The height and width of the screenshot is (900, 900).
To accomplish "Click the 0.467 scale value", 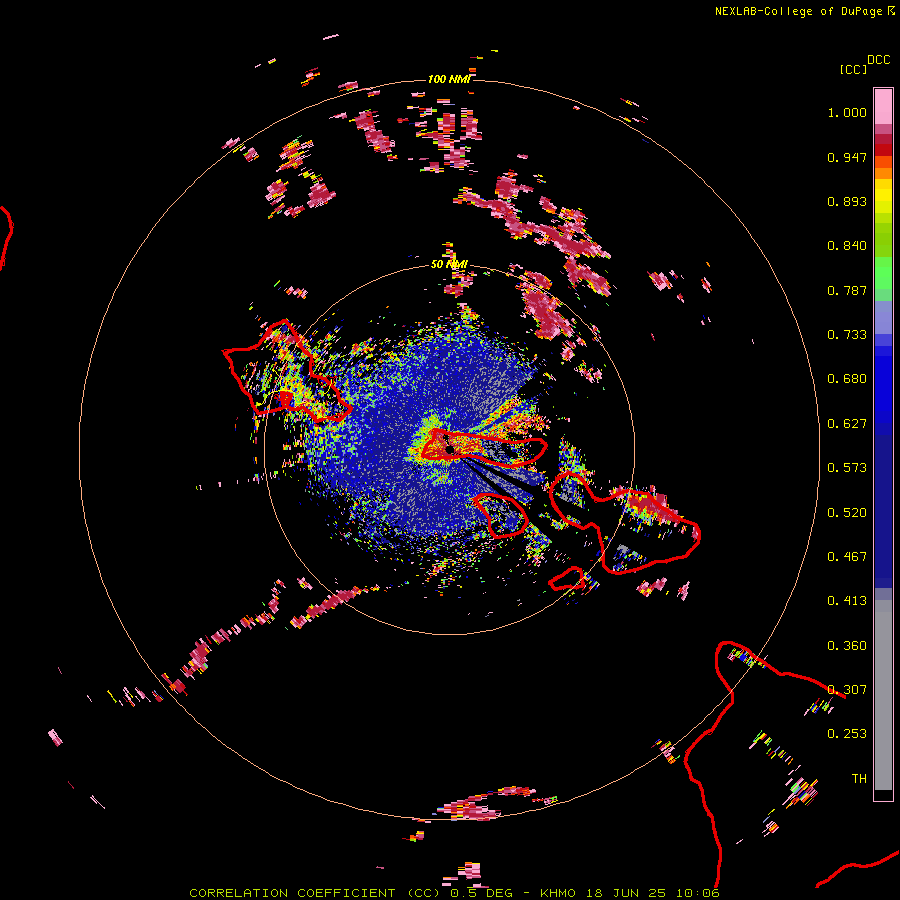I will 847,557.
